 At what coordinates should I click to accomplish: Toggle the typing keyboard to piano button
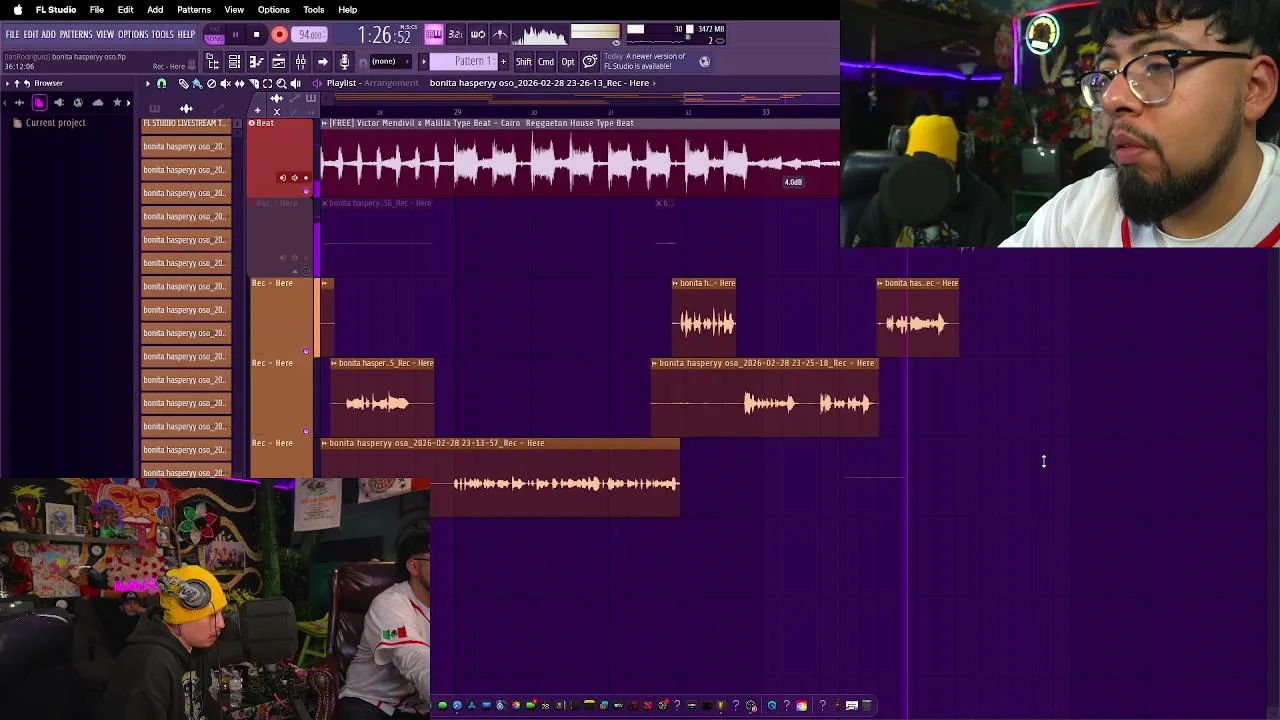coord(434,34)
